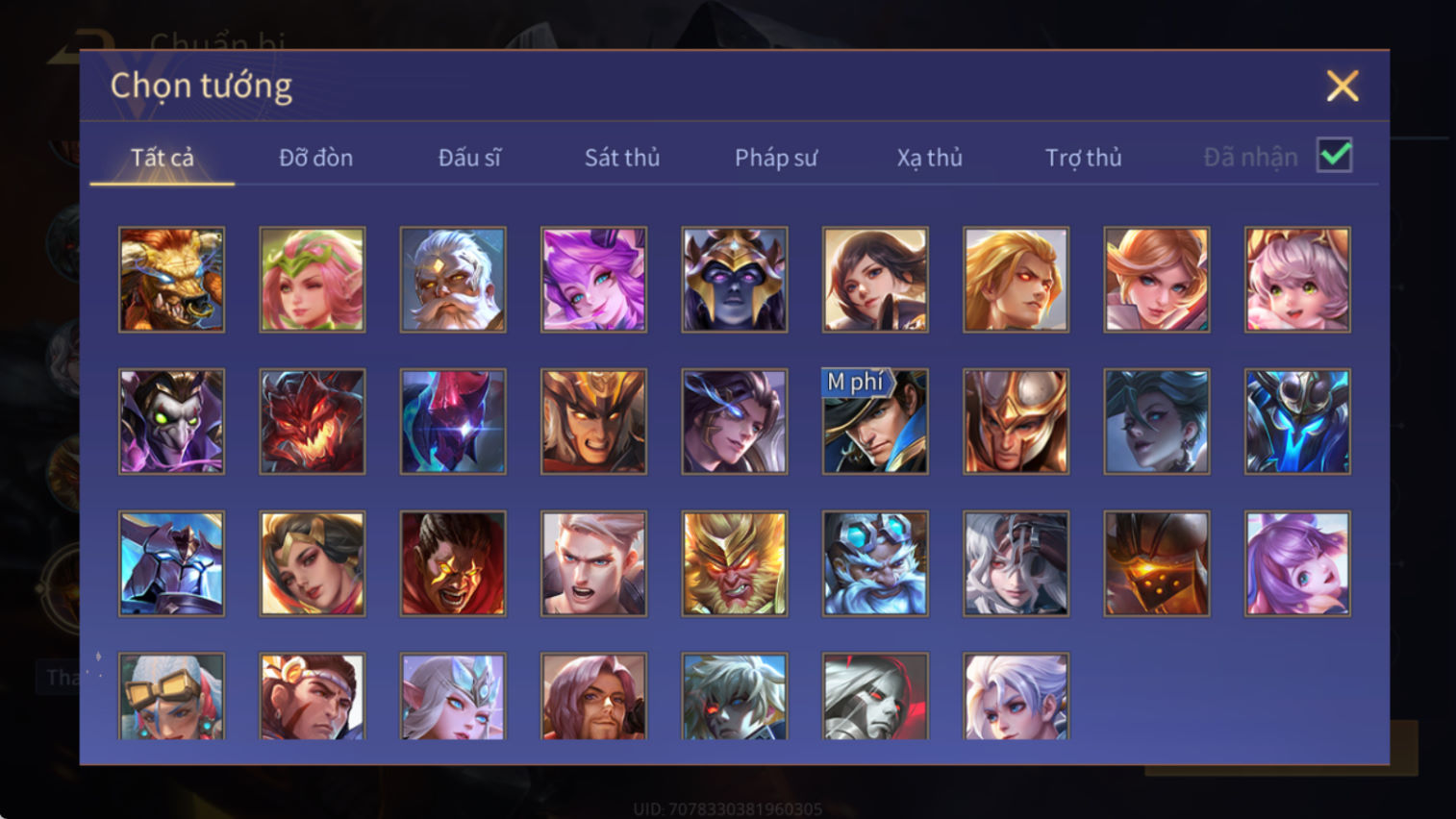
Task: Close the Chọn tướng dialog
Action: tap(1343, 87)
